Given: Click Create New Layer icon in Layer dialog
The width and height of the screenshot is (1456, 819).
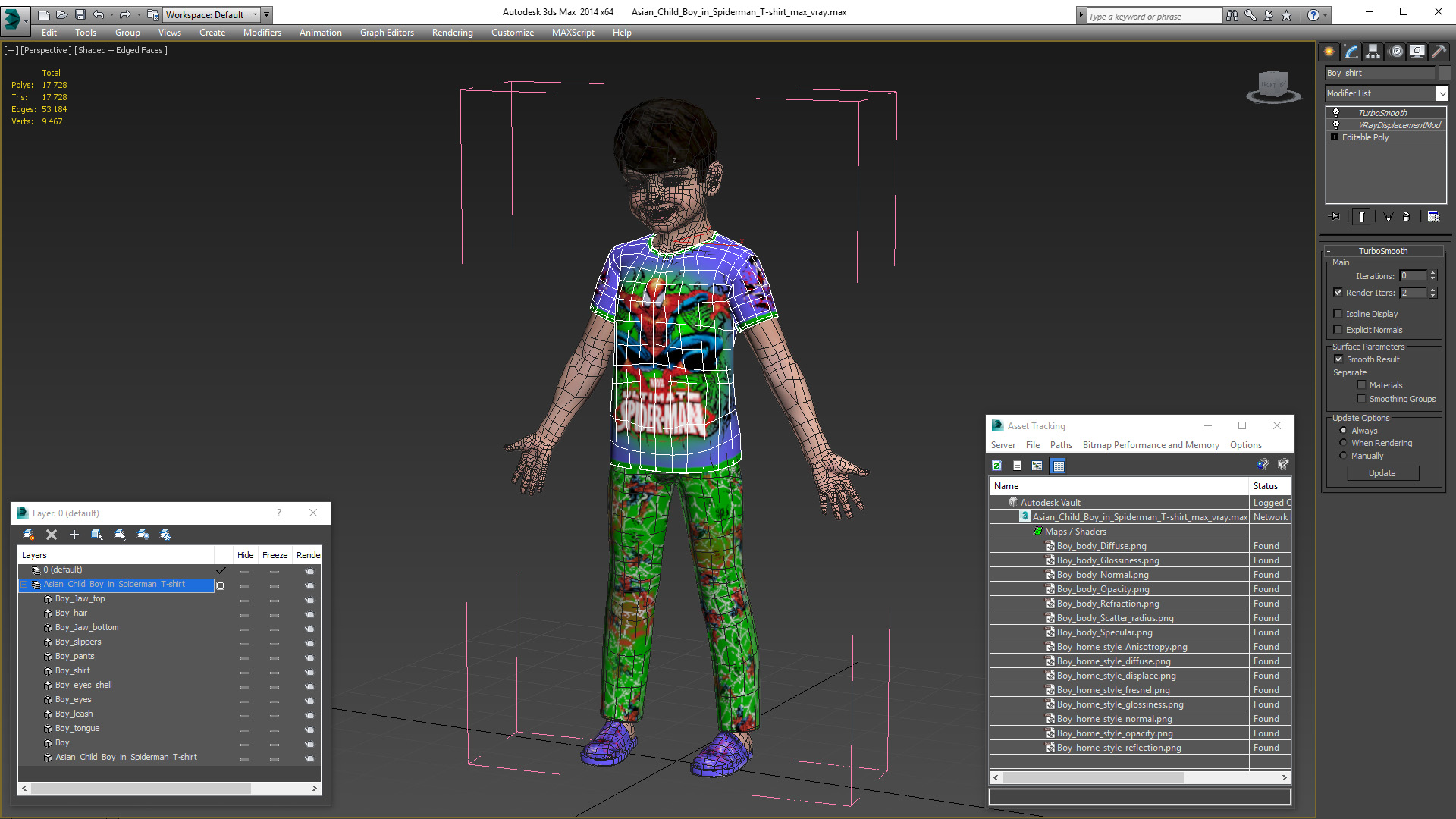Looking at the screenshot, I should 28,535.
